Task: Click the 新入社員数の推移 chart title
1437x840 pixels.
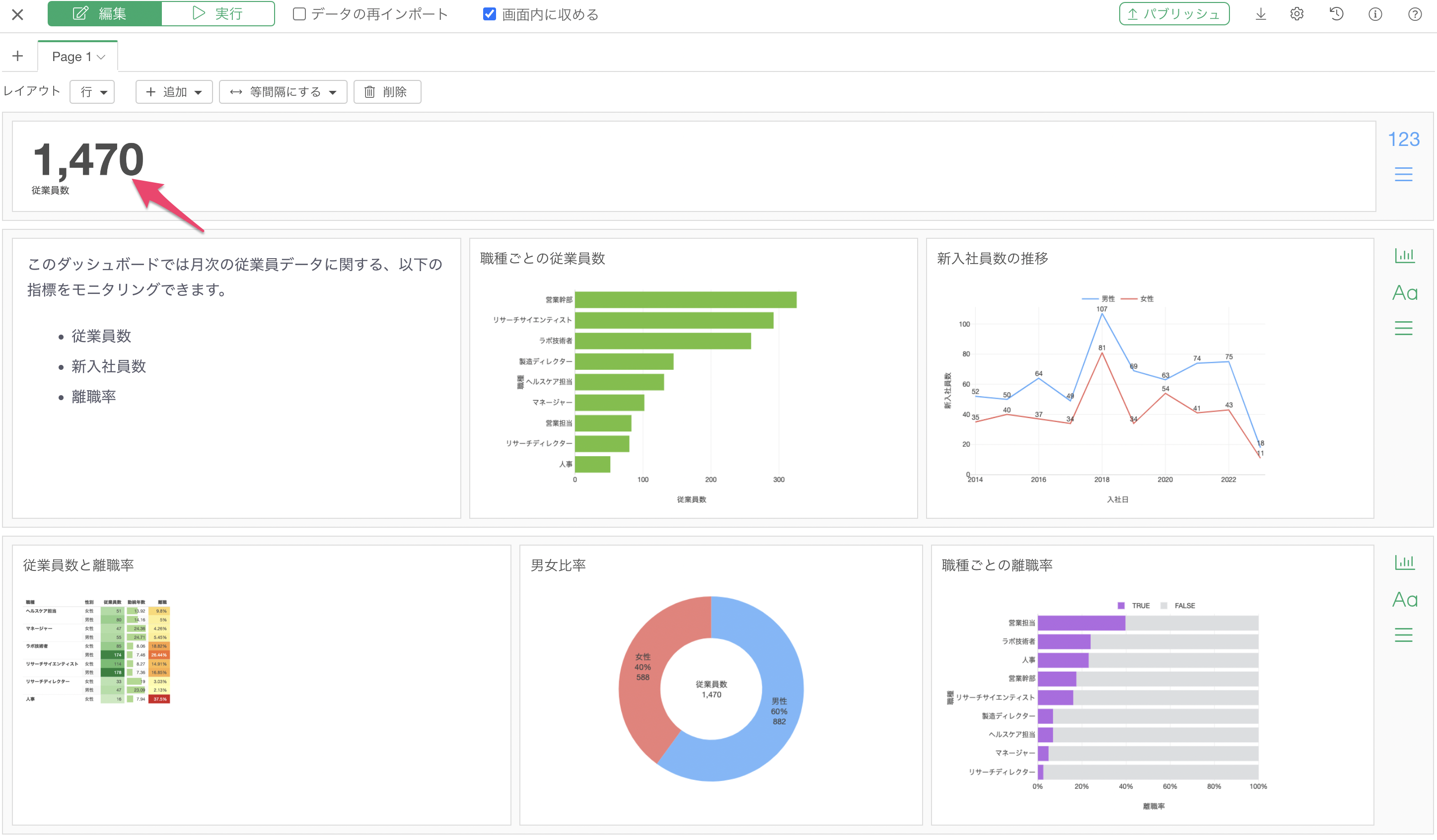Action: coord(993,258)
